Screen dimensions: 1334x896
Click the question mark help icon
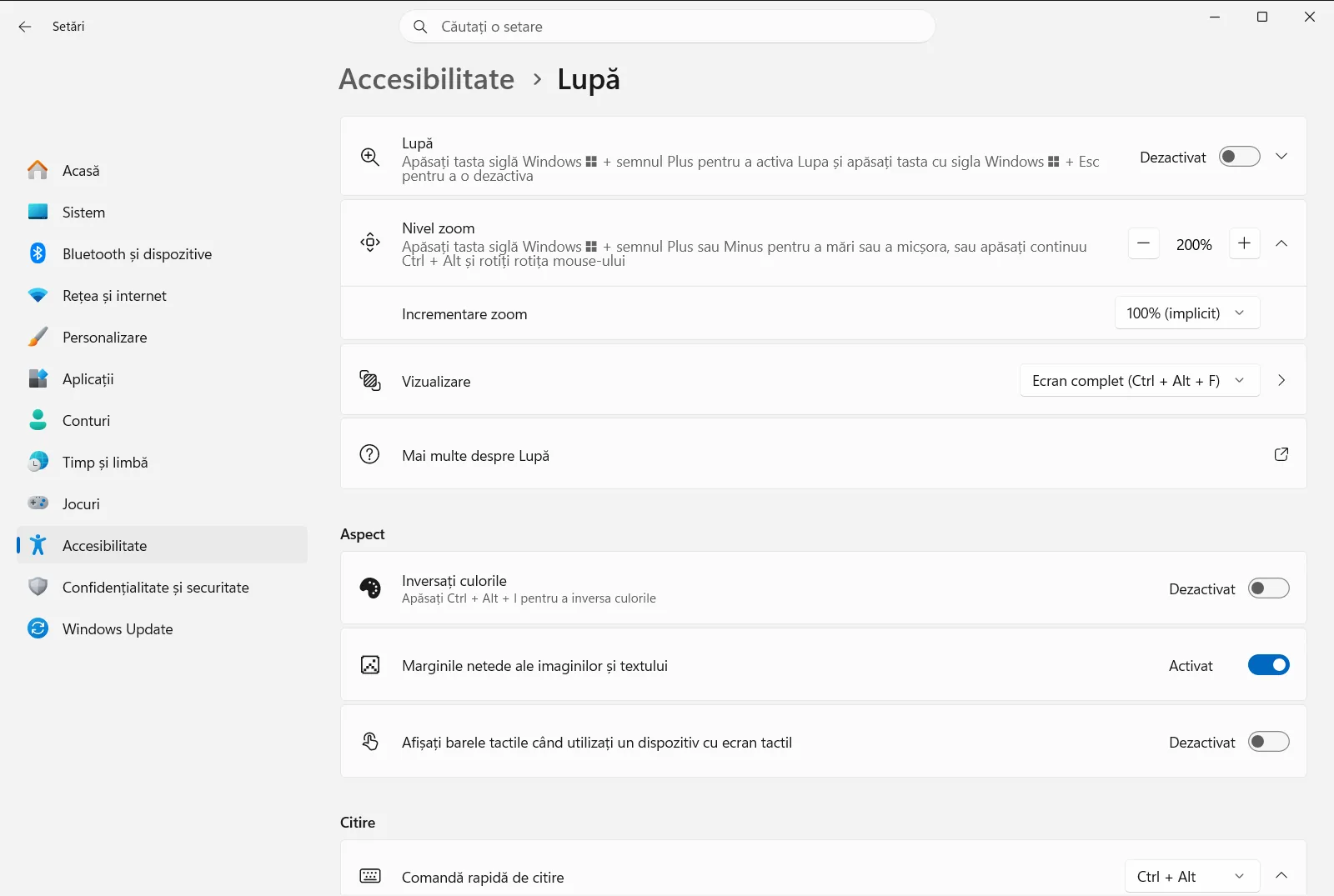pos(369,454)
